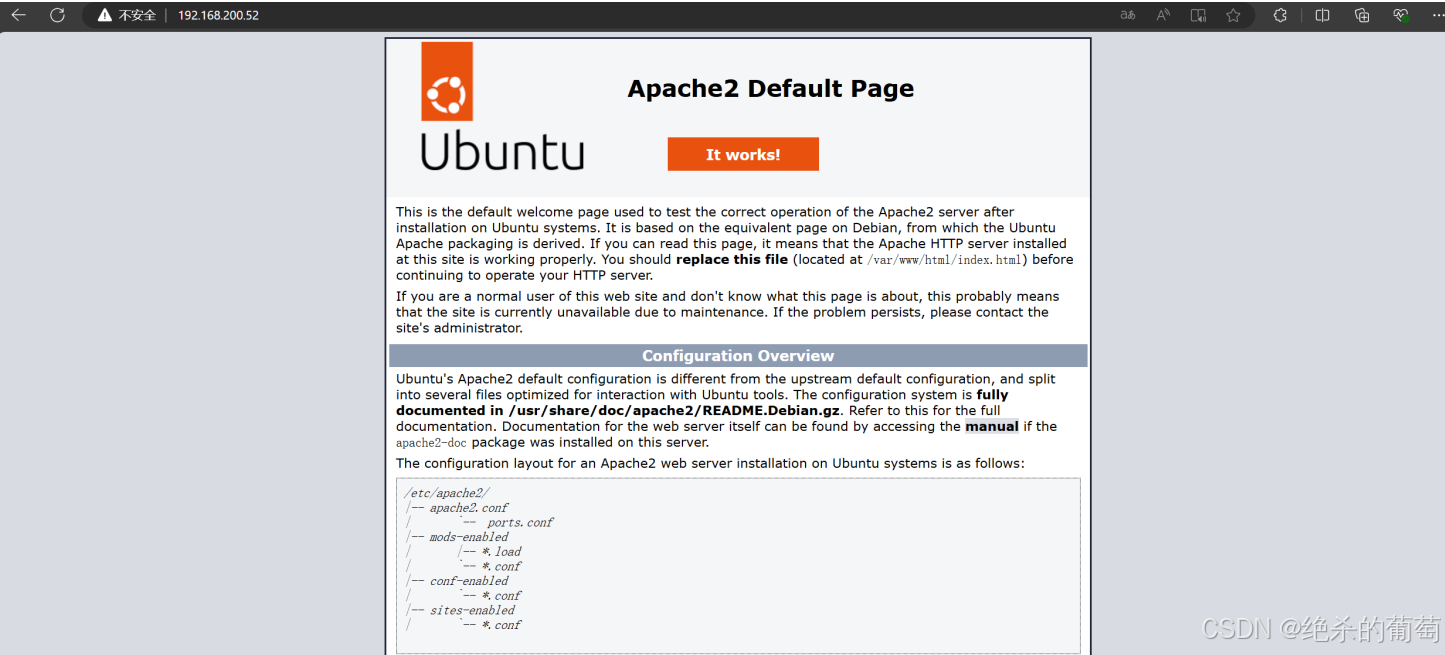
Task: Open Browser essentials health panel
Action: (x=1399, y=15)
